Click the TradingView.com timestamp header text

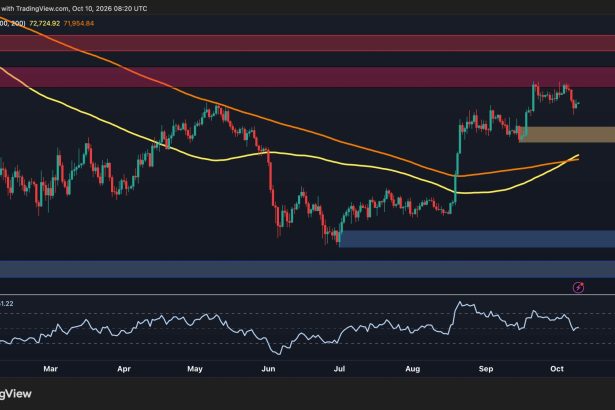[x=74, y=9]
